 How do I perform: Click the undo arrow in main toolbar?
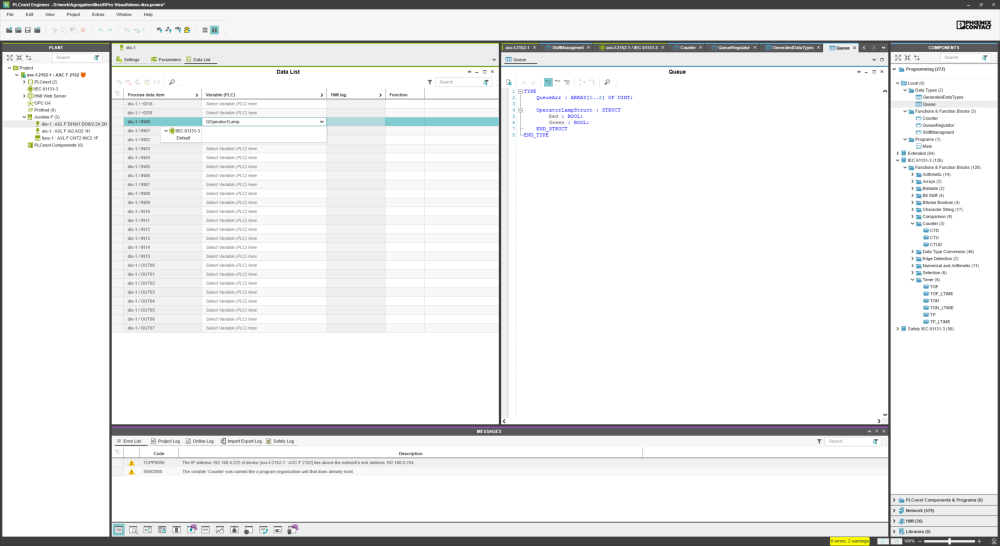[100, 30]
